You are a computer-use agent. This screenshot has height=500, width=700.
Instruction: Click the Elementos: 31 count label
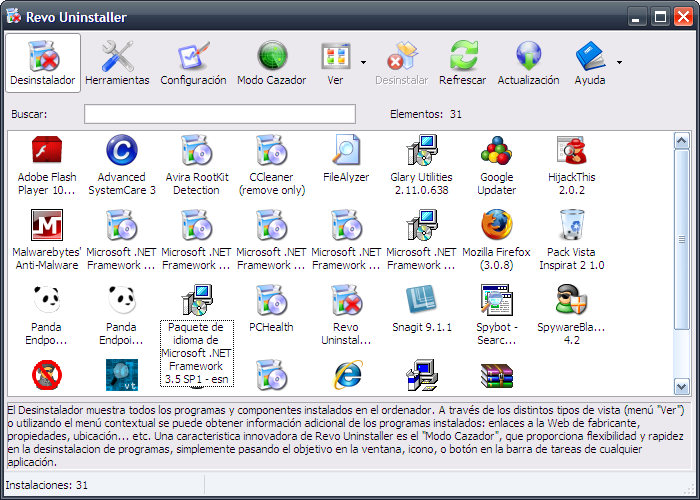(425, 114)
